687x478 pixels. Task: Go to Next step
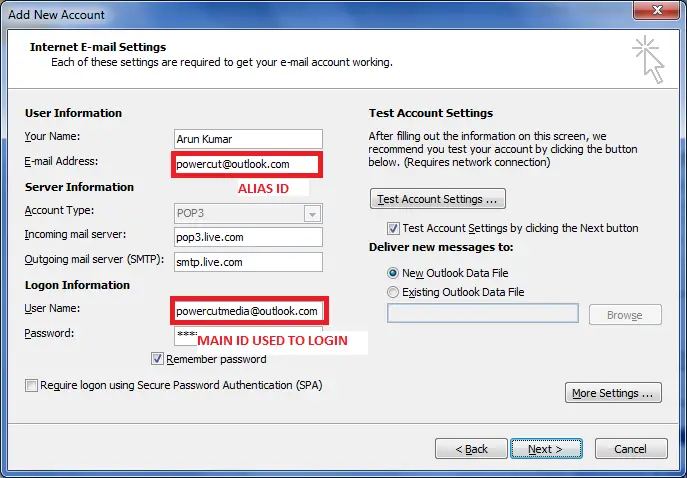click(546, 449)
